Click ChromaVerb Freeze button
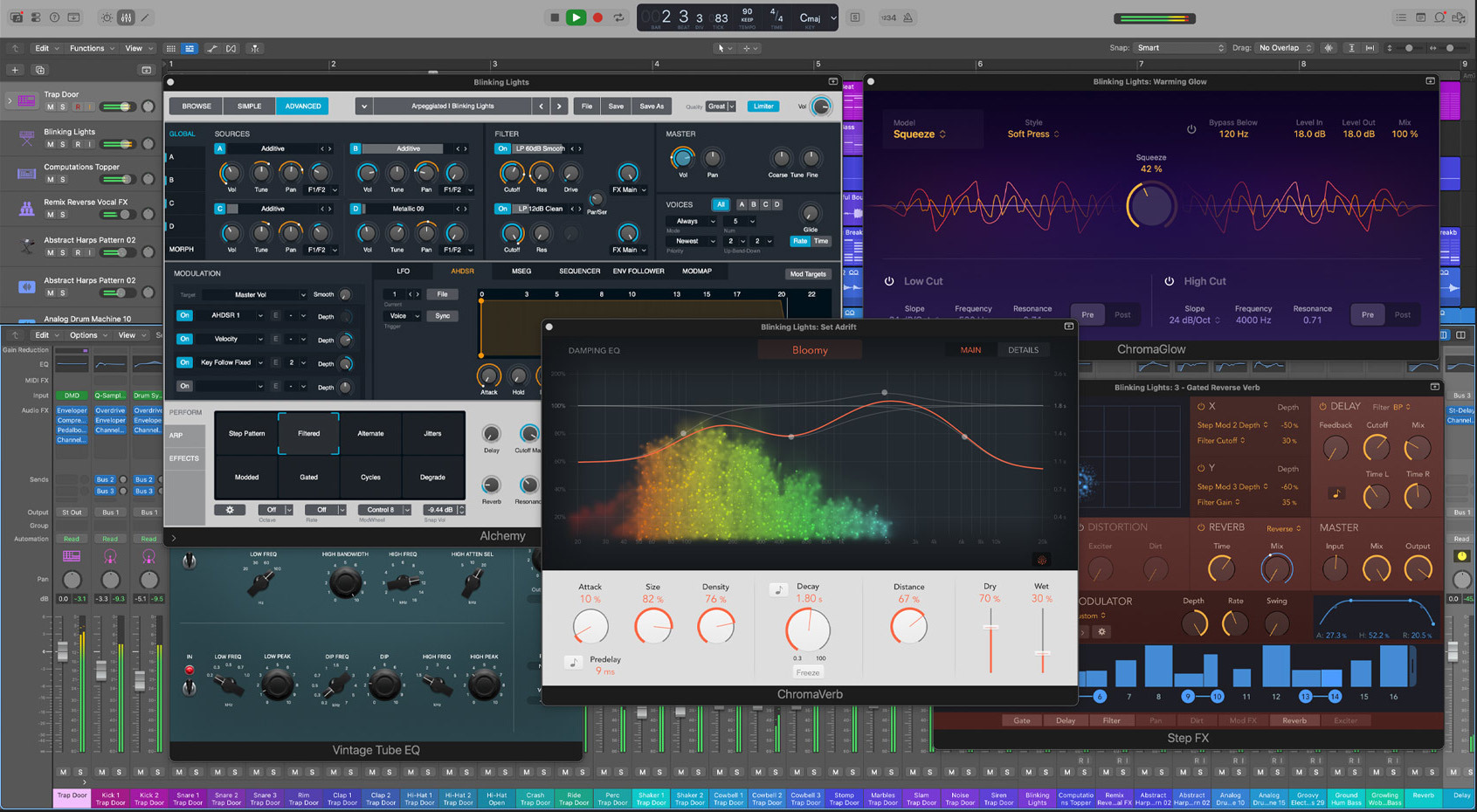Image resolution: width=1477 pixels, height=812 pixels. pyautogui.click(x=808, y=672)
